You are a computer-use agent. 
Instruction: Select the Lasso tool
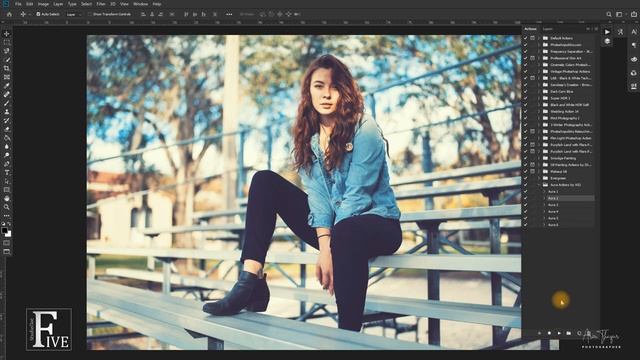(7, 51)
